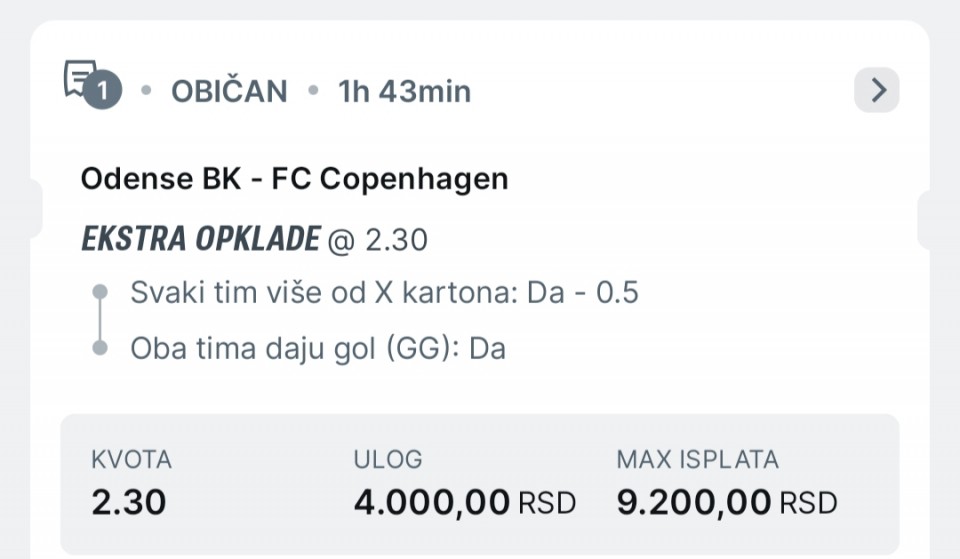This screenshot has width=960, height=559.
Task: Click the MAX ISPLATA label
Action: click(x=697, y=460)
